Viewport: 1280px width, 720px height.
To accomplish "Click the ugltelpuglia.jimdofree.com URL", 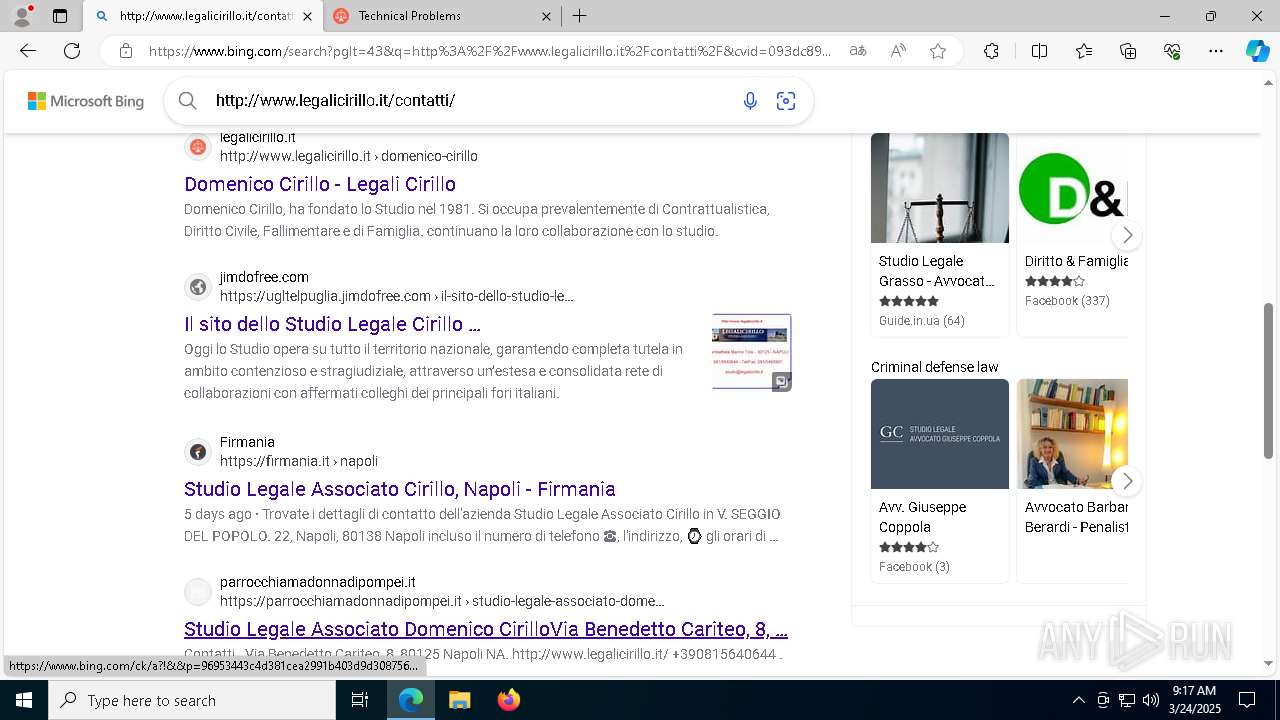I will (397, 296).
